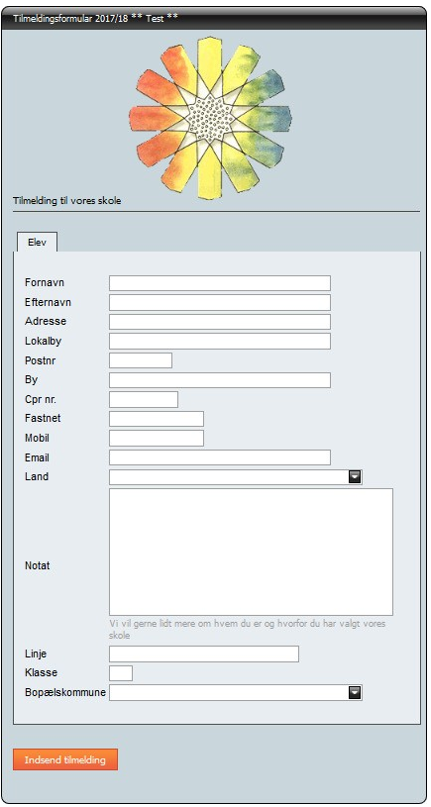The image size is (431, 807).
Task: Activate the By text field
Action: (220, 380)
